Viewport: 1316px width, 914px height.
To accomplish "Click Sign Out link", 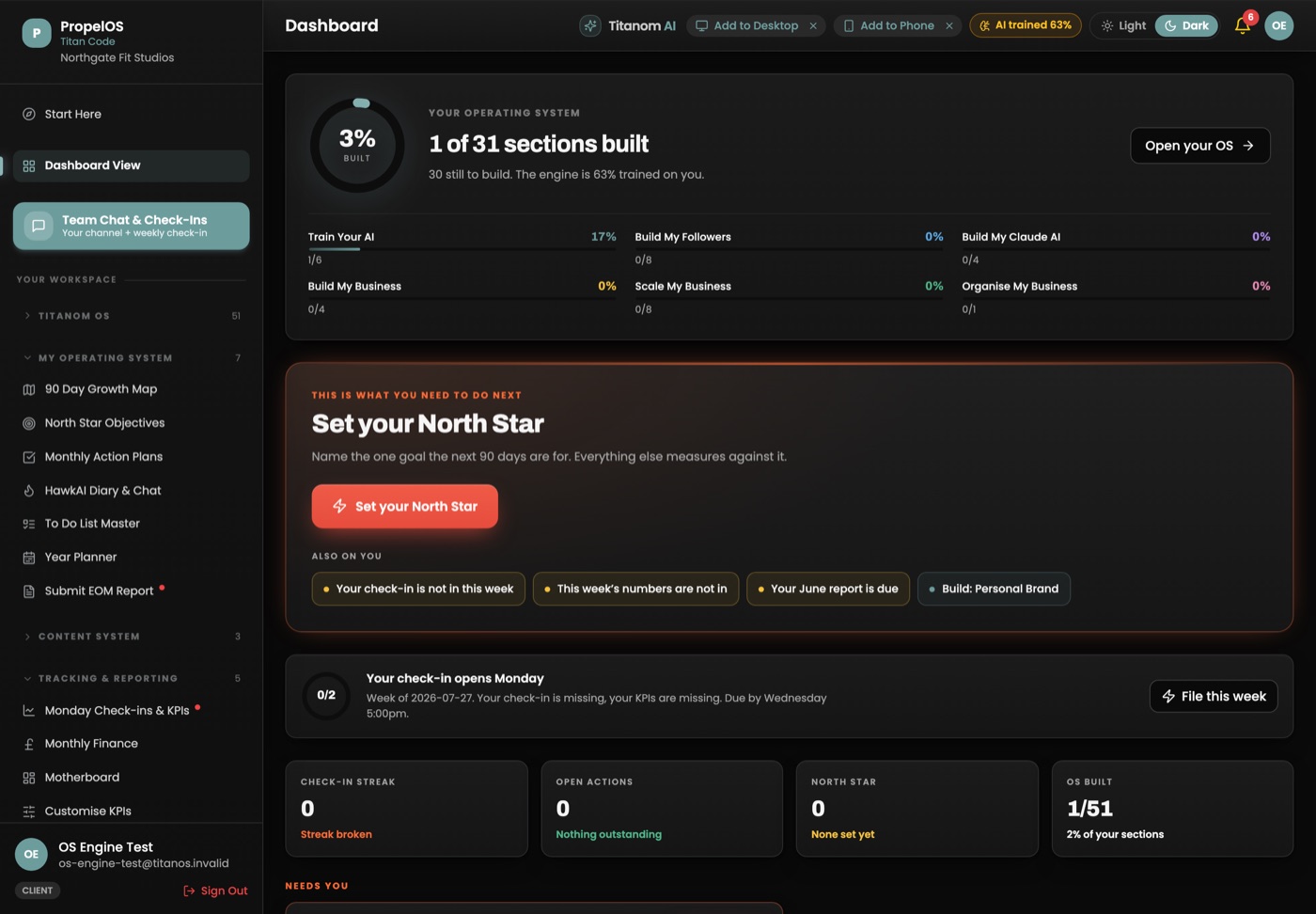I will [x=215, y=890].
